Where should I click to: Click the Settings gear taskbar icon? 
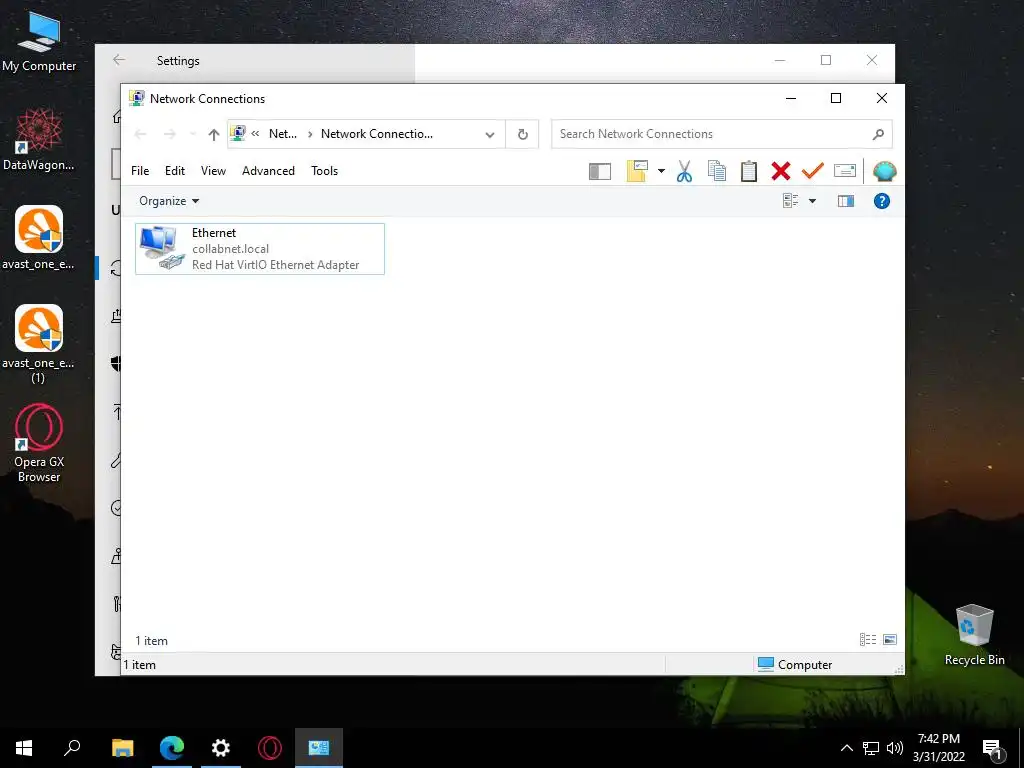click(x=221, y=748)
